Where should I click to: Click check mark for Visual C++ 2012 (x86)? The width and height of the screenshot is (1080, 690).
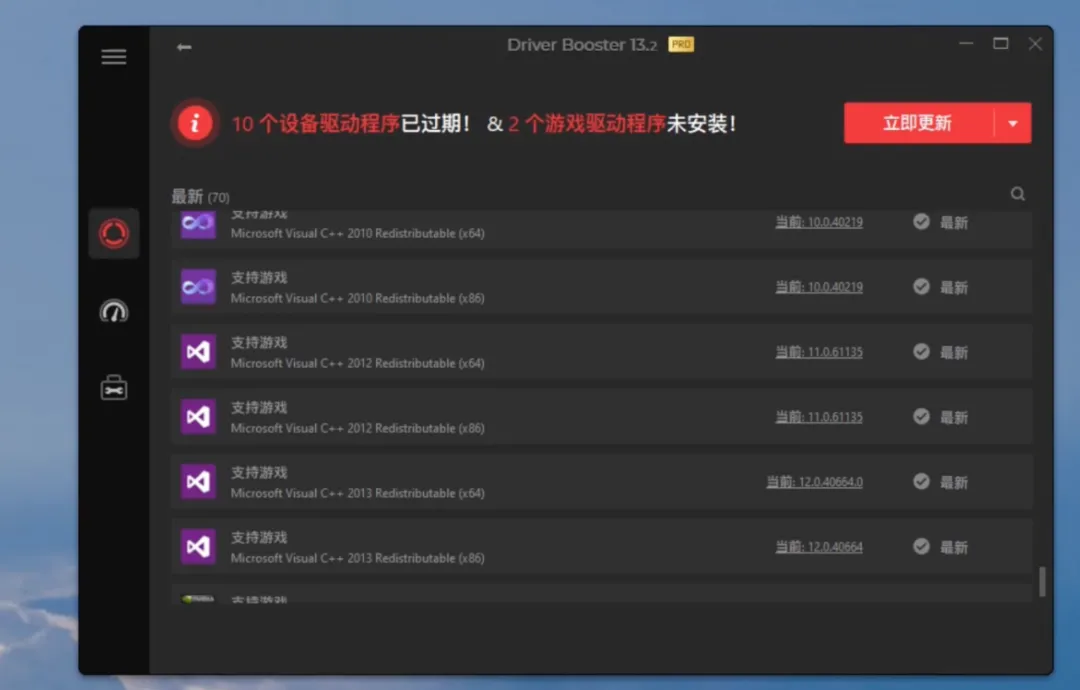tap(922, 417)
